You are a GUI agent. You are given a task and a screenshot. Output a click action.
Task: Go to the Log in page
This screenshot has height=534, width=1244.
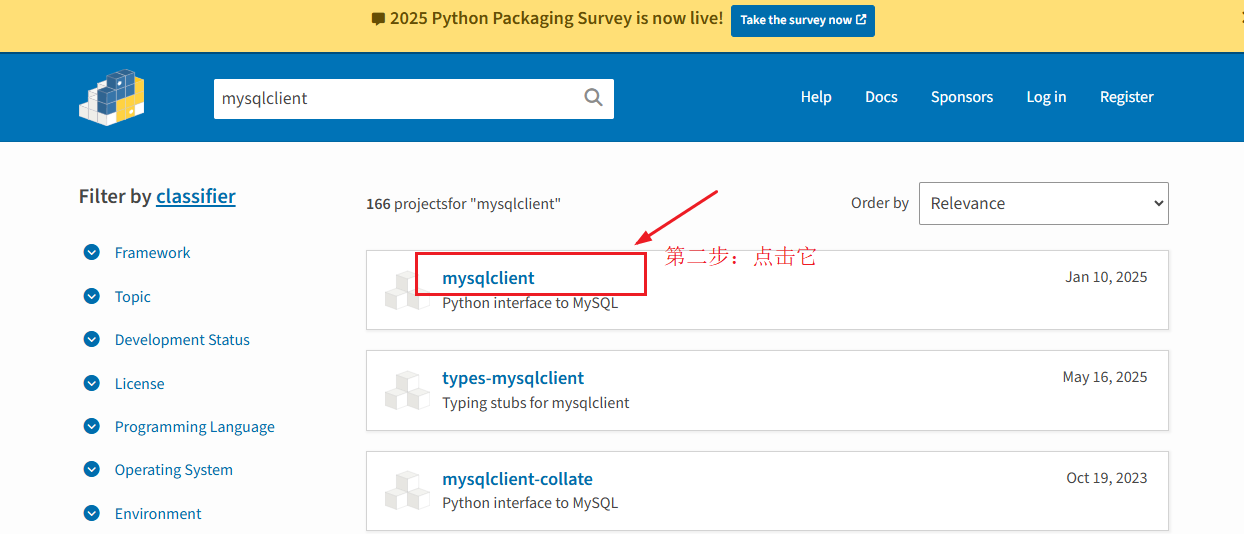pos(1046,97)
